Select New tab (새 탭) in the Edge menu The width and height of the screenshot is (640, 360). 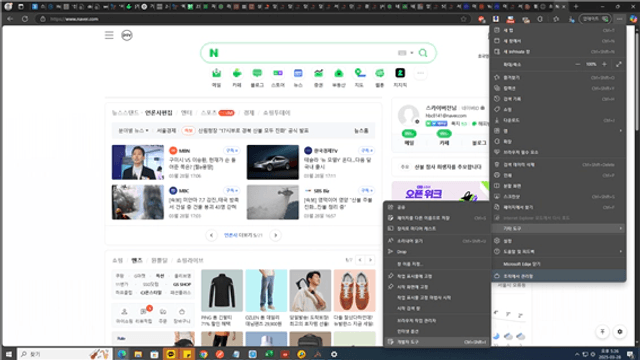pos(558,30)
